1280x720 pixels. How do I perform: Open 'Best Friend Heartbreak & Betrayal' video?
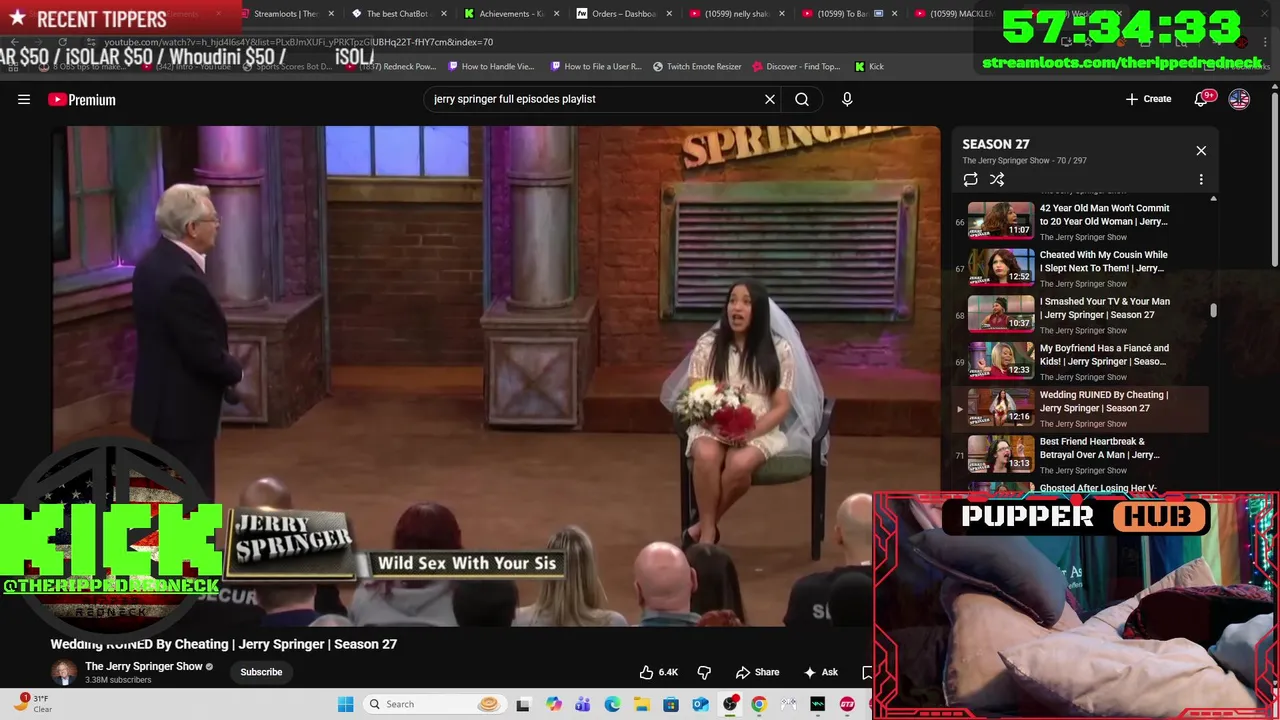pyautogui.click(x=1081, y=455)
